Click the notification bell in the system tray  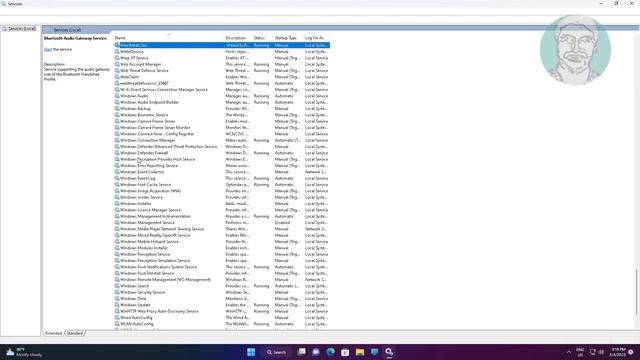point(631,352)
